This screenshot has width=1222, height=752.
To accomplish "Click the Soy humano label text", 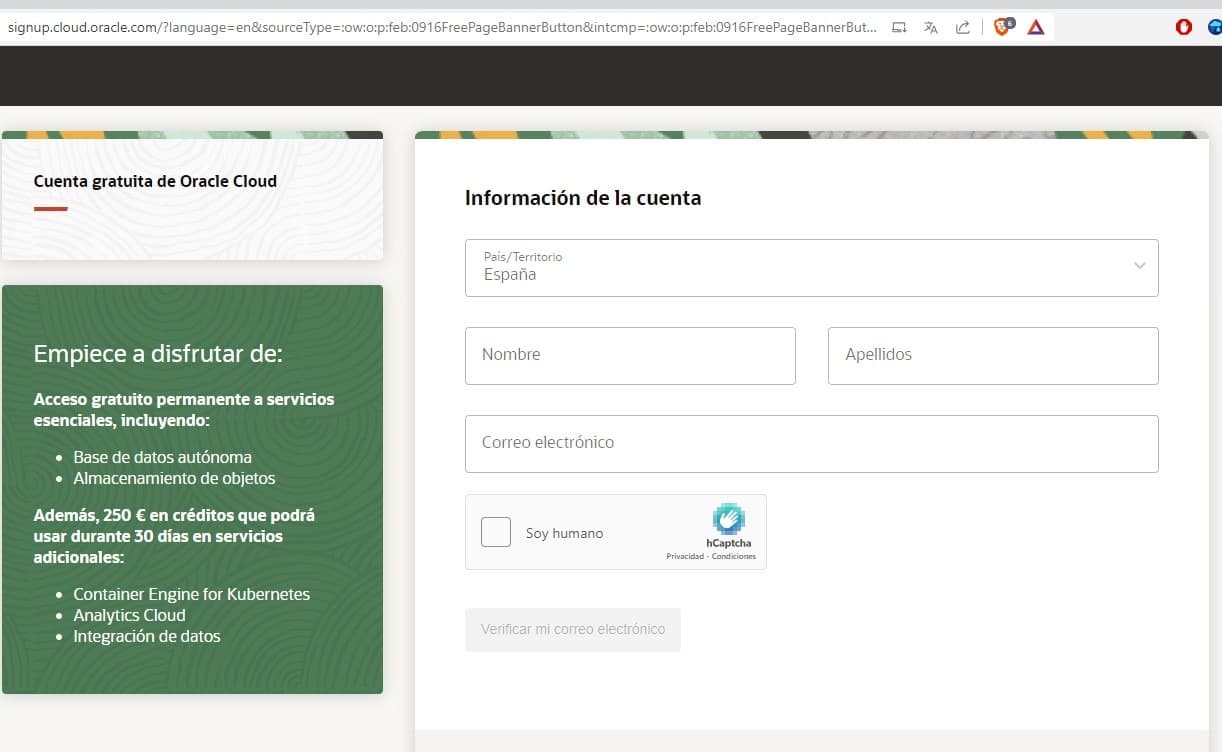I will point(564,533).
